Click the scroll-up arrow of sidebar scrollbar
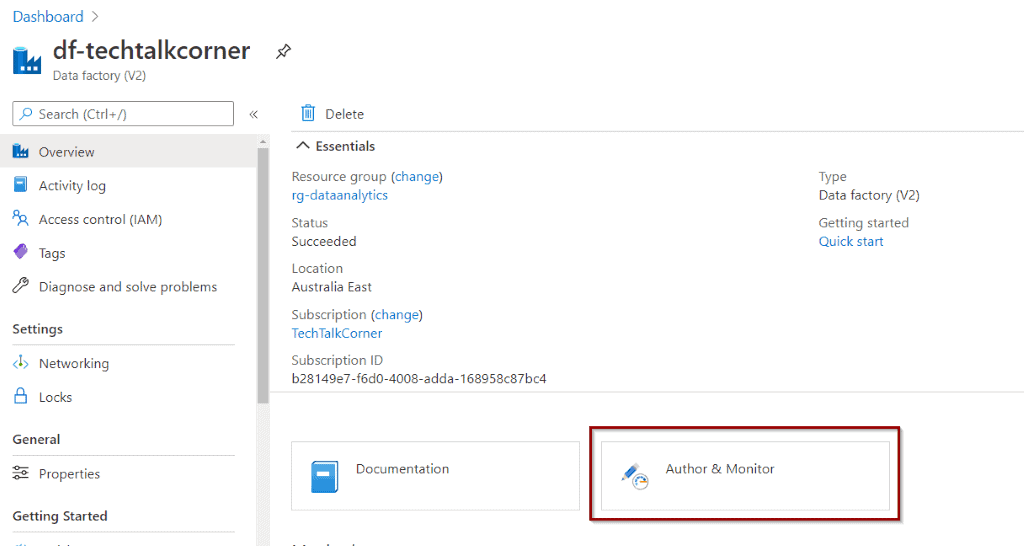This screenshot has height=546, width=1024. tap(263, 141)
